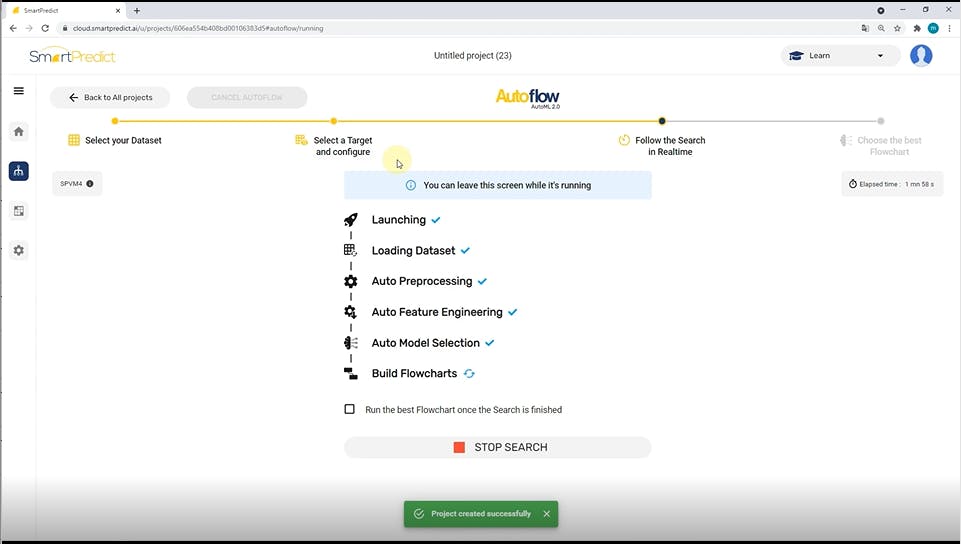Viewport: 961px width, 544px height.
Task: Click the Launching rocket icon
Action: 351,220
